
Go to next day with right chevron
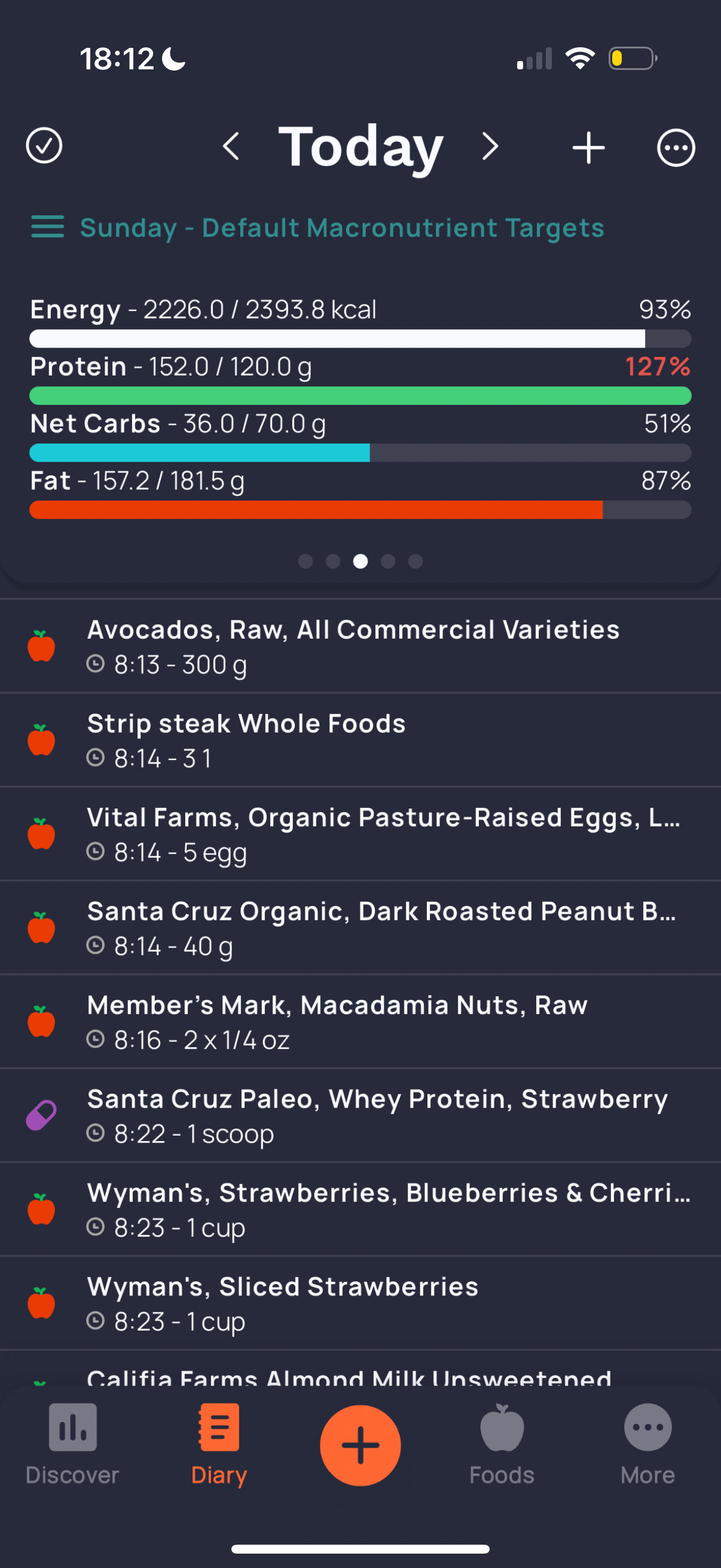(x=490, y=146)
